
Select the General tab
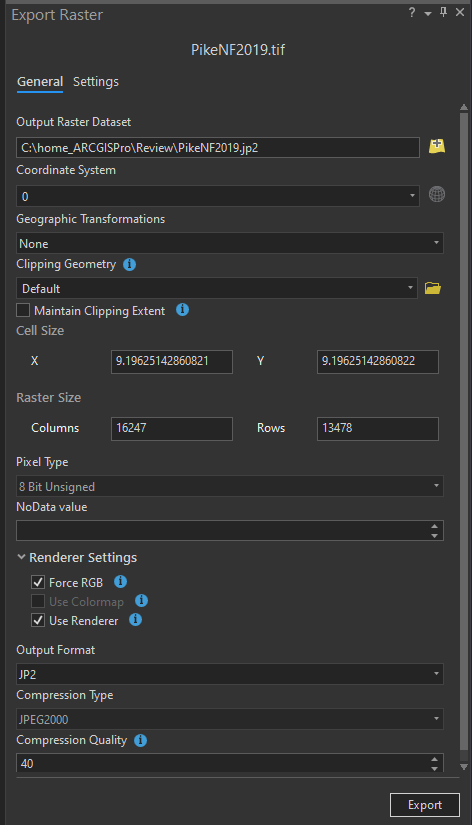click(x=40, y=82)
